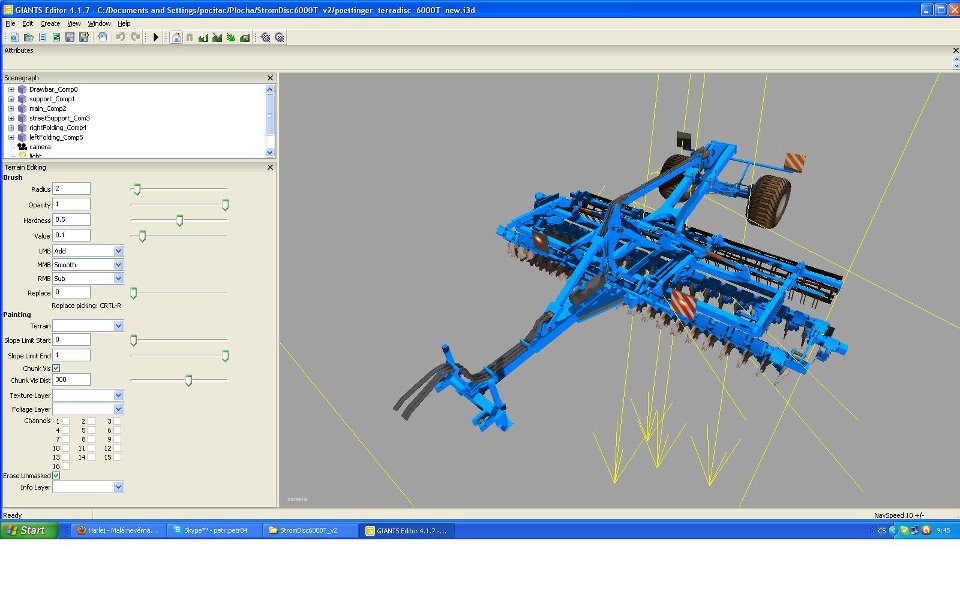
Task: Open the Terrain dropdown under Painting
Action: 118,326
